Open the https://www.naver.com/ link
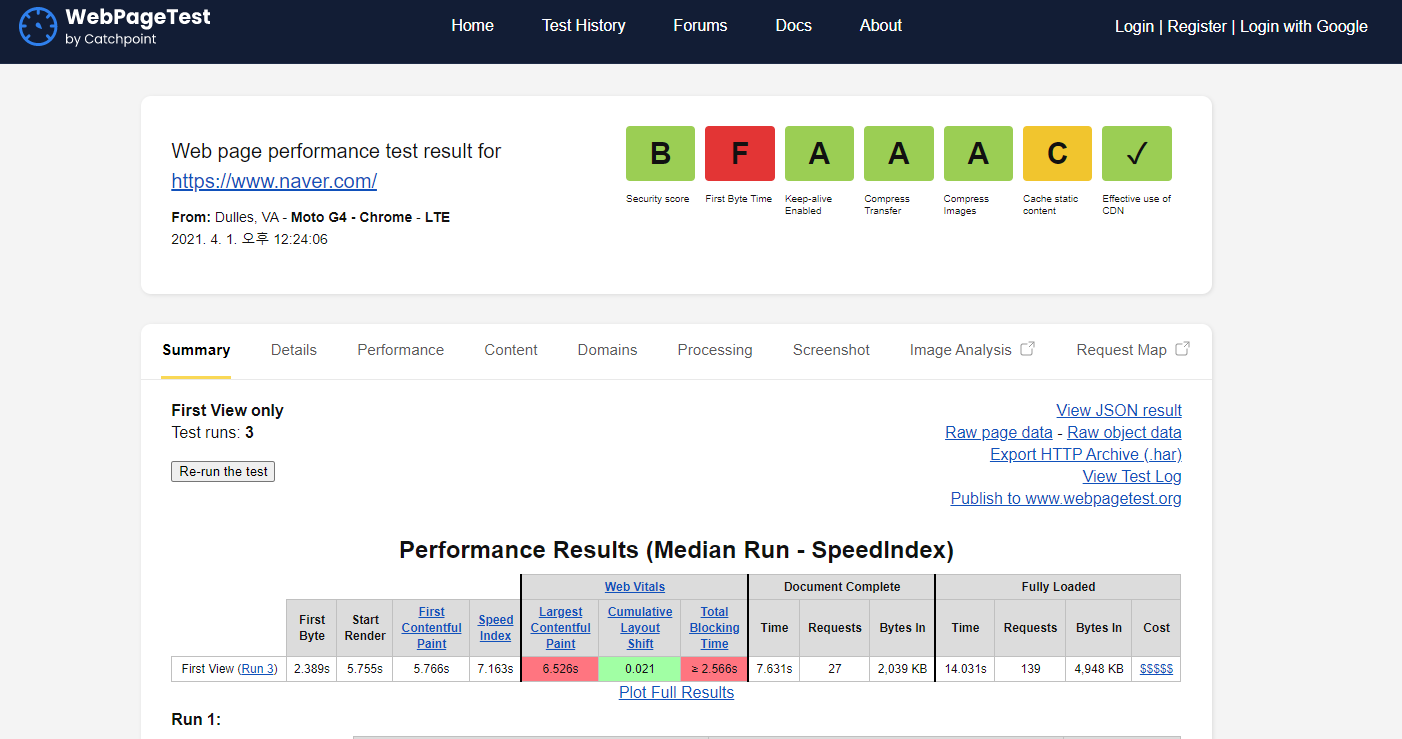1402x739 pixels. point(274,181)
